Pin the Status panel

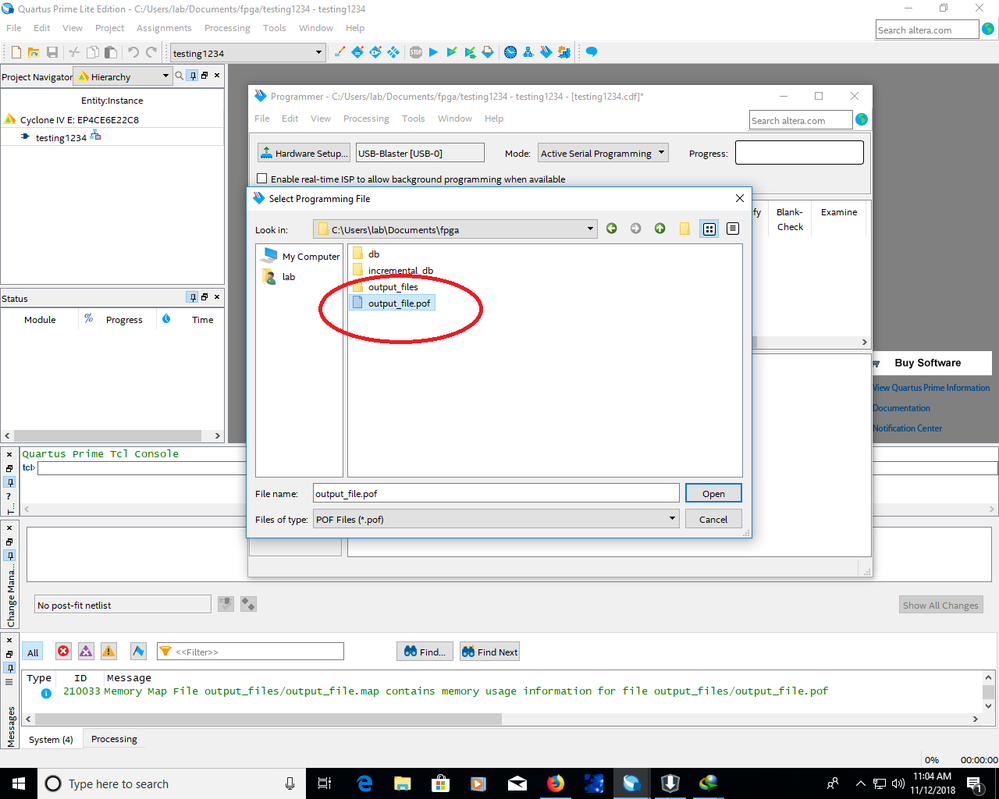tap(192, 298)
